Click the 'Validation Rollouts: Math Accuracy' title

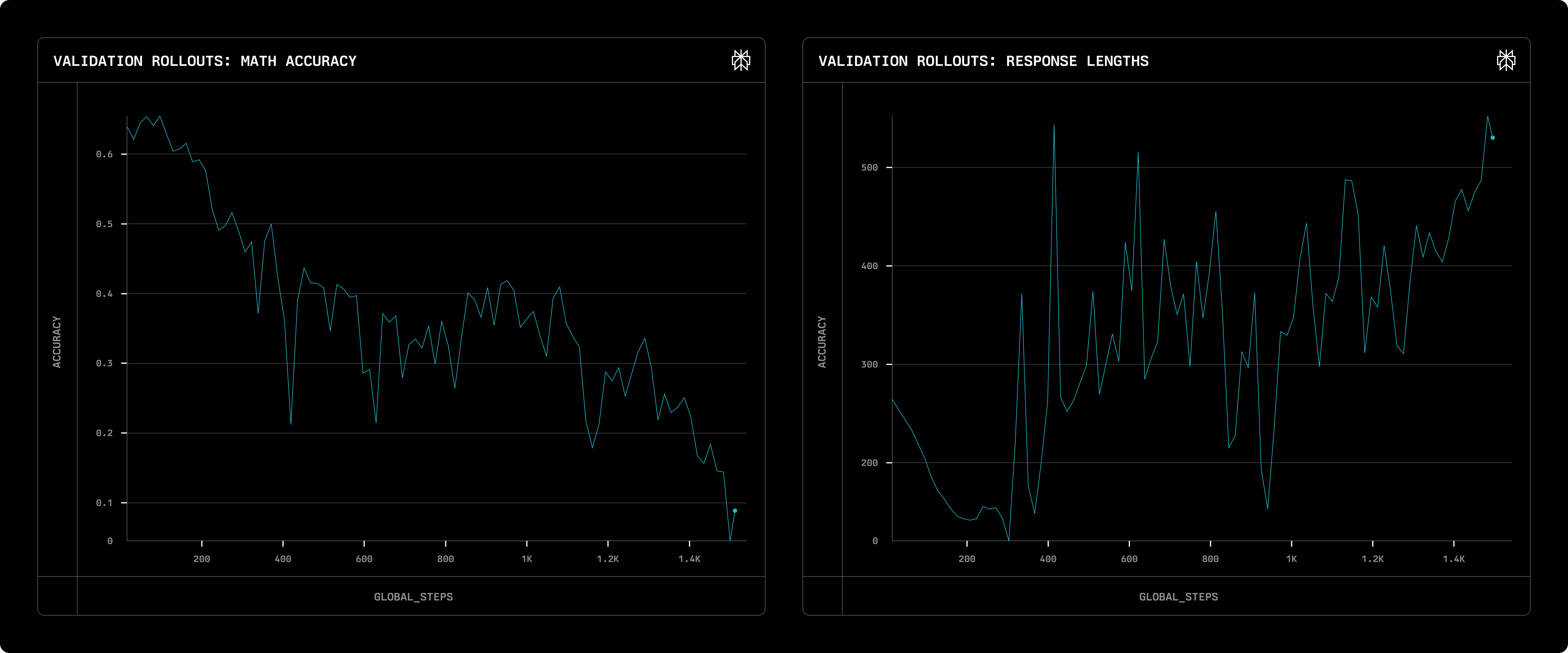pos(205,61)
